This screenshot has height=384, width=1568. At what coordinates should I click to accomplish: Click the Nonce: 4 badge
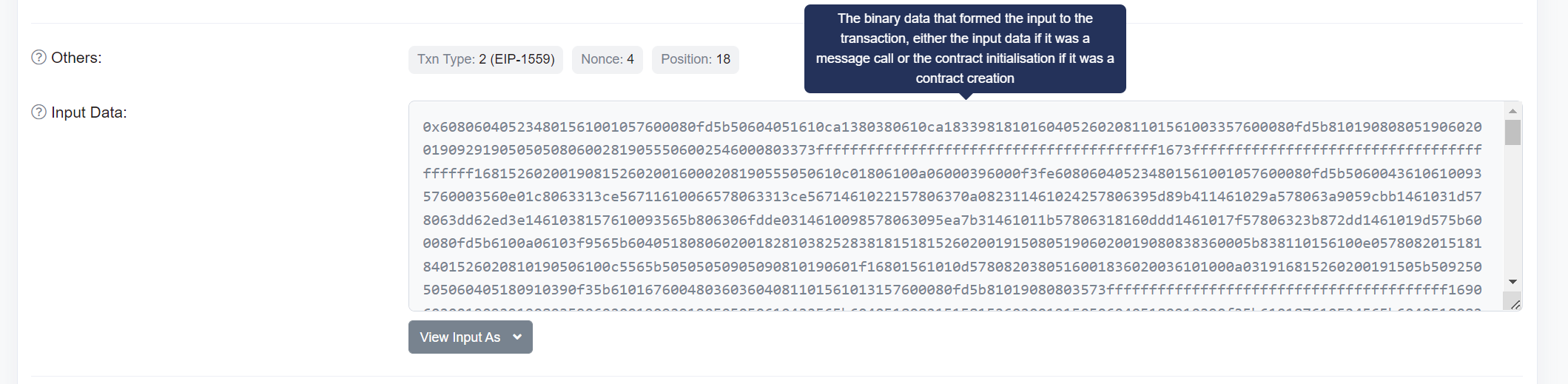(607, 59)
